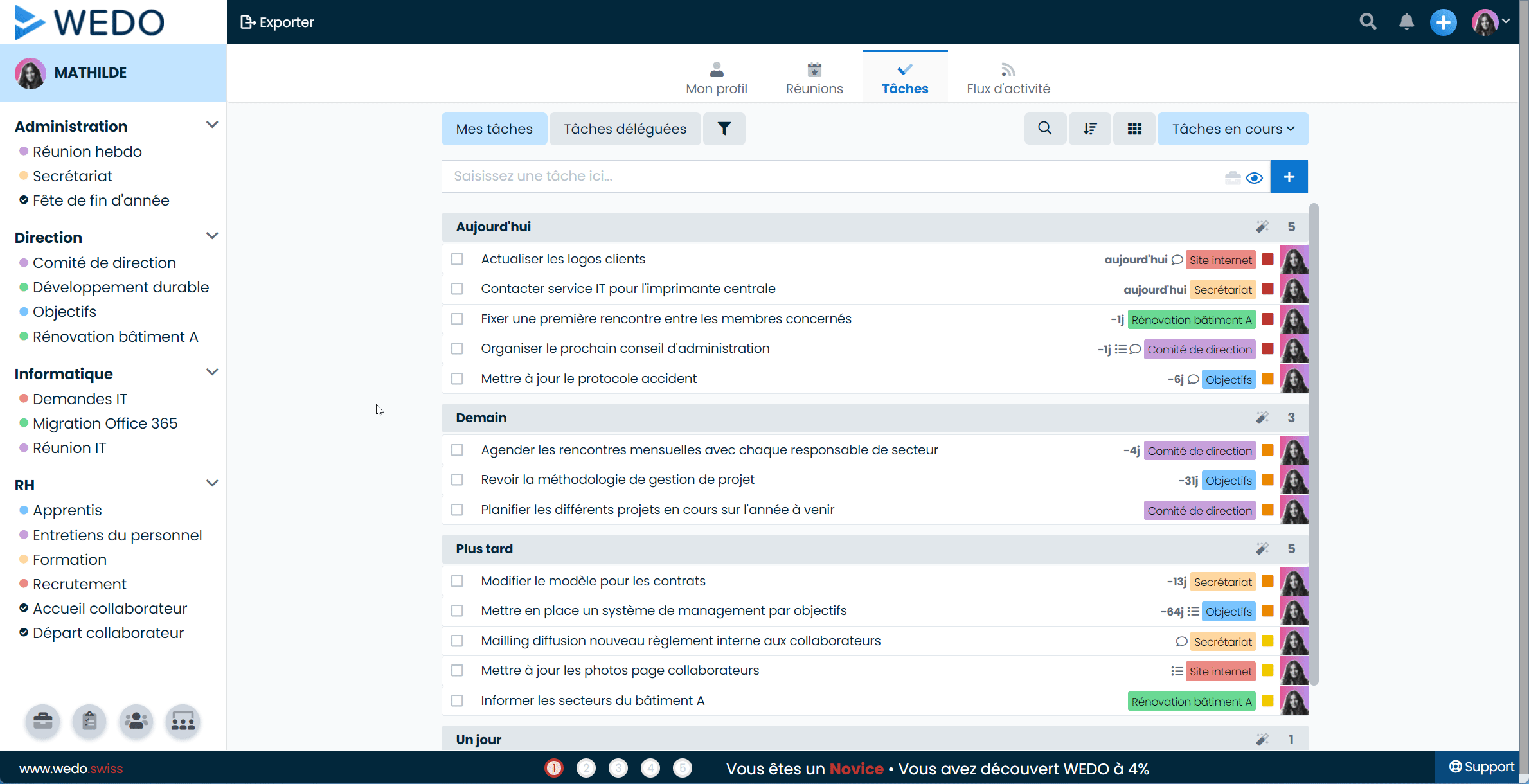
Task: Open the 'Tâches en cours' dropdown
Action: click(1233, 129)
